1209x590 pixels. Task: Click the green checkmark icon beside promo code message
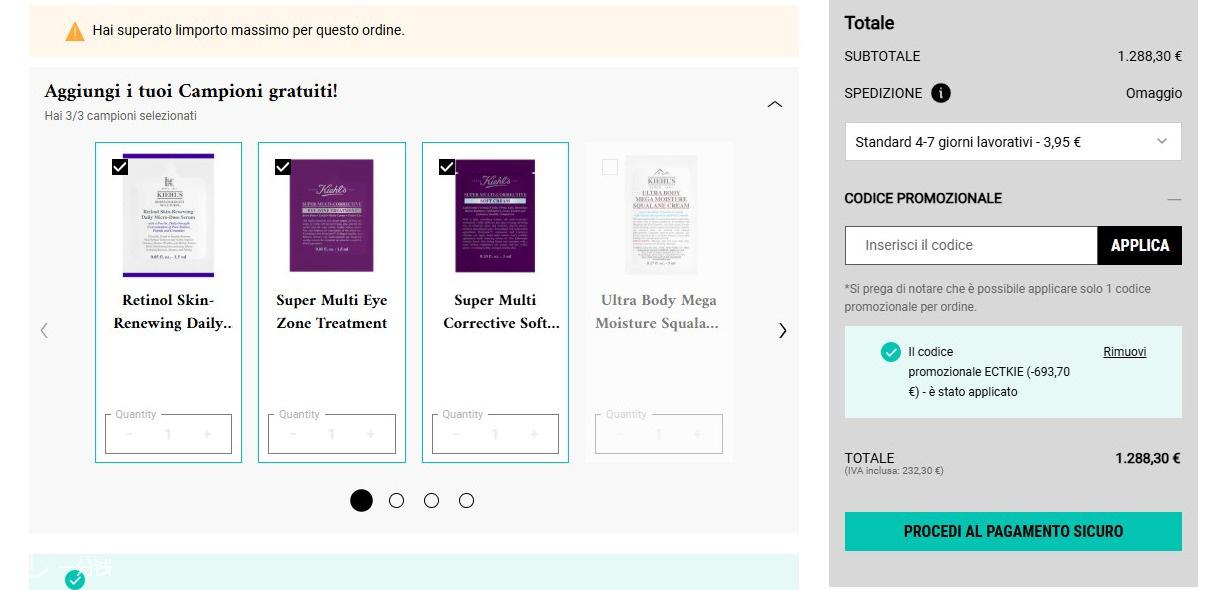tap(890, 352)
